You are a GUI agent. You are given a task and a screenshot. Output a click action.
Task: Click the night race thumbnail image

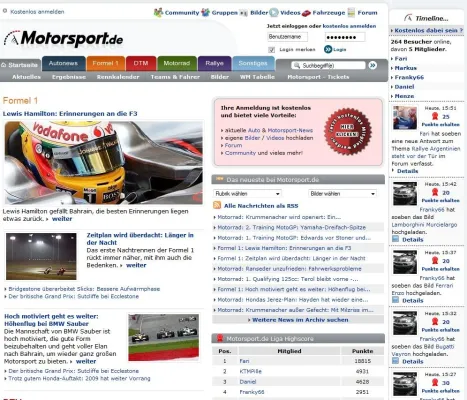tap(41, 256)
